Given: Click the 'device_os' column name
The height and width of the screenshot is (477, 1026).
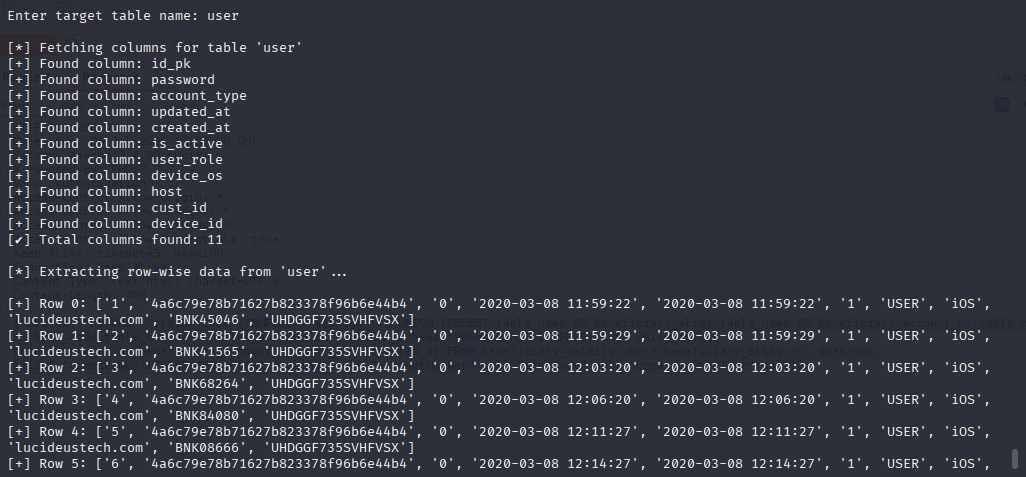Looking at the screenshot, I should (x=187, y=176).
